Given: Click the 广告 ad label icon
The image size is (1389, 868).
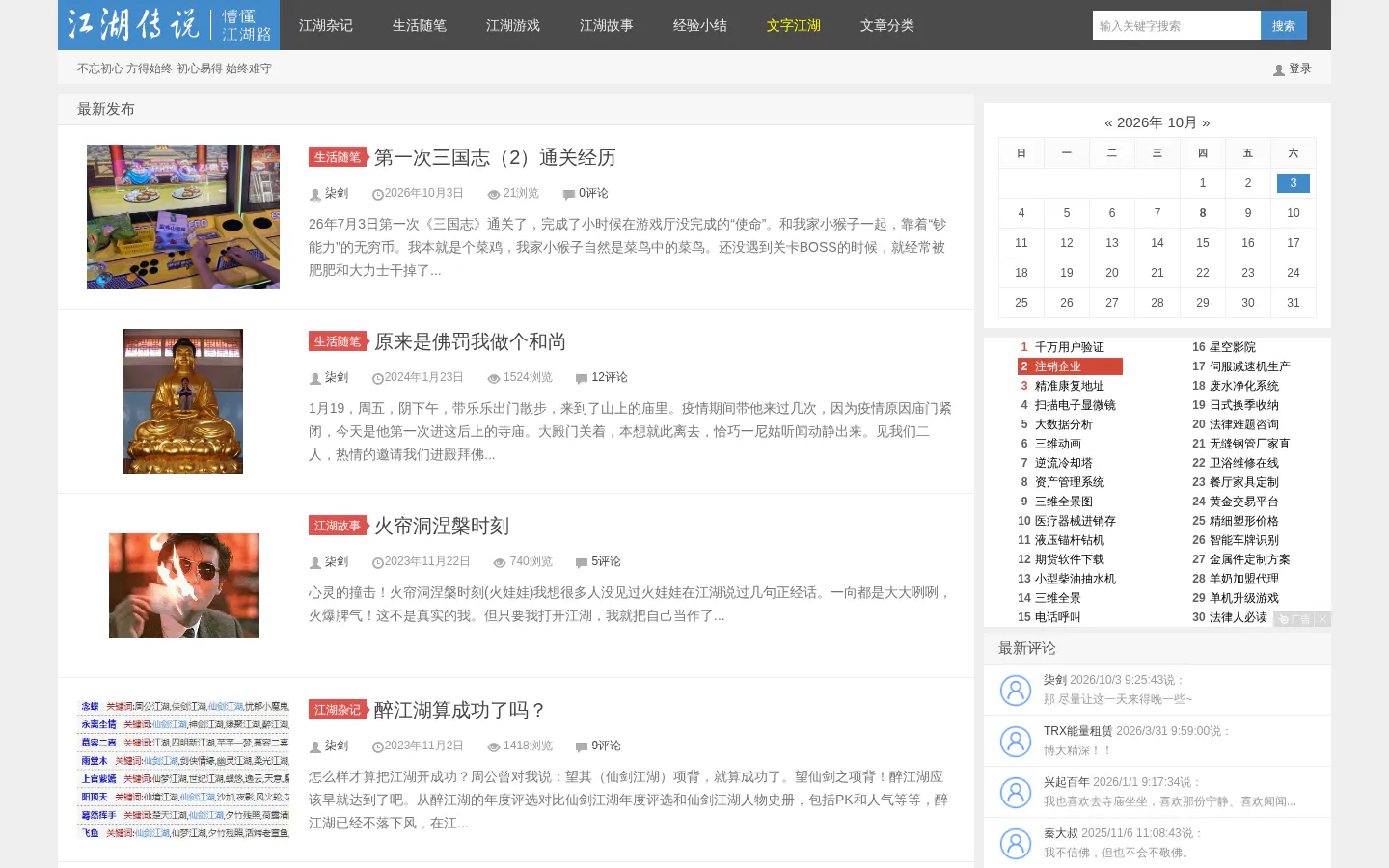Looking at the screenshot, I should pyautogui.click(x=1294, y=619).
